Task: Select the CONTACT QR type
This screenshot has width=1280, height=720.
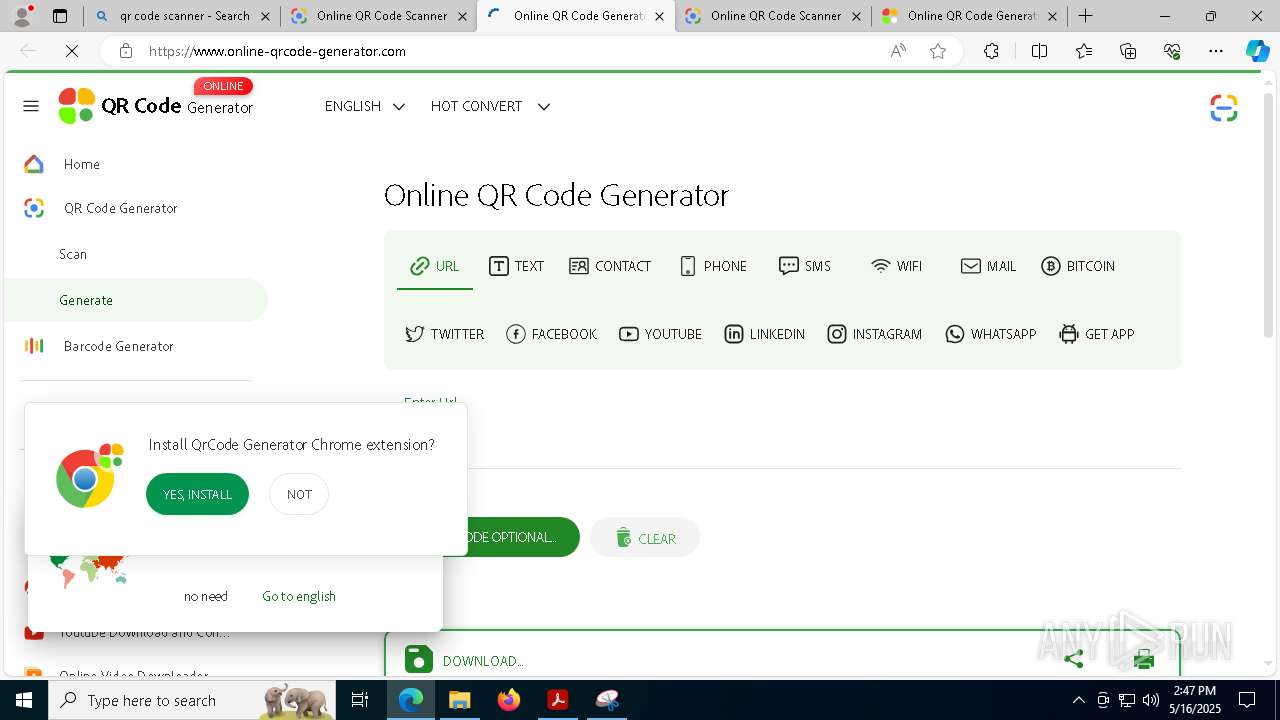Action: coord(610,266)
